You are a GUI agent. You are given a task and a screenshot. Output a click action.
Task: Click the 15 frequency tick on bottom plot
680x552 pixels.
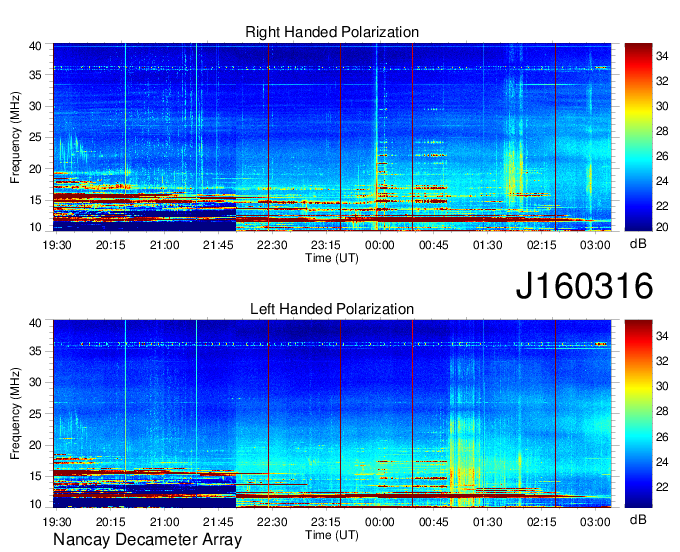[x=35, y=477]
